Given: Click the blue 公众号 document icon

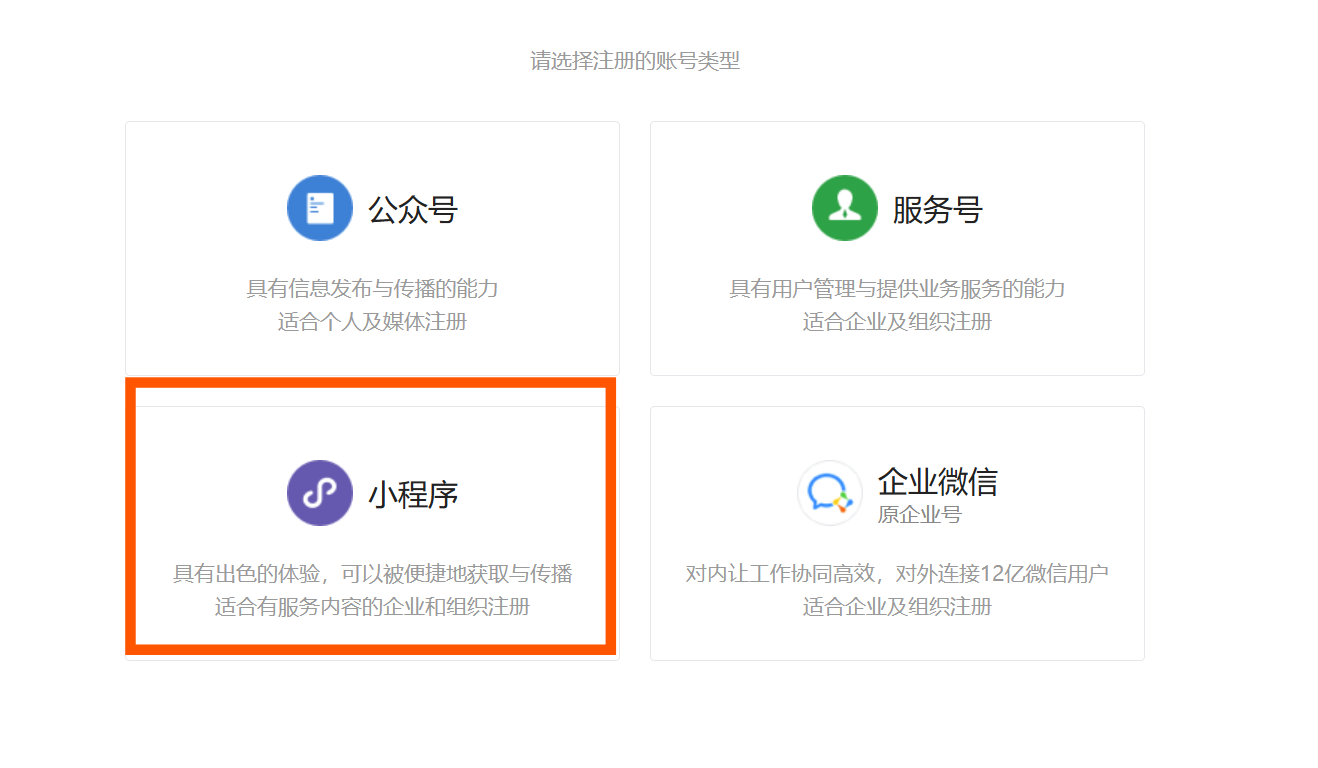Looking at the screenshot, I should point(320,208).
